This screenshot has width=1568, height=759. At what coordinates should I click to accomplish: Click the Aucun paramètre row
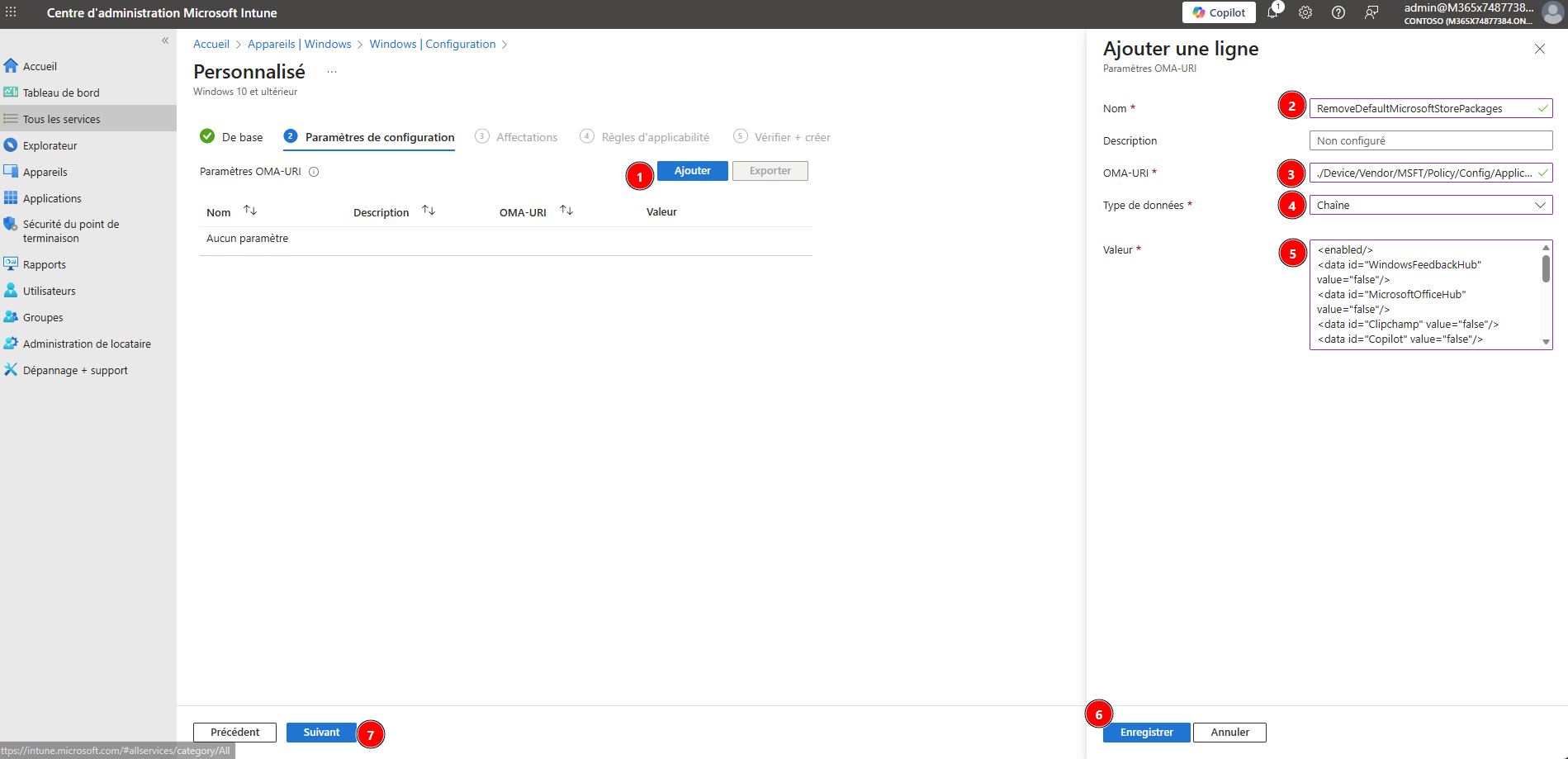pyautogui.click(x=506, y=239)
